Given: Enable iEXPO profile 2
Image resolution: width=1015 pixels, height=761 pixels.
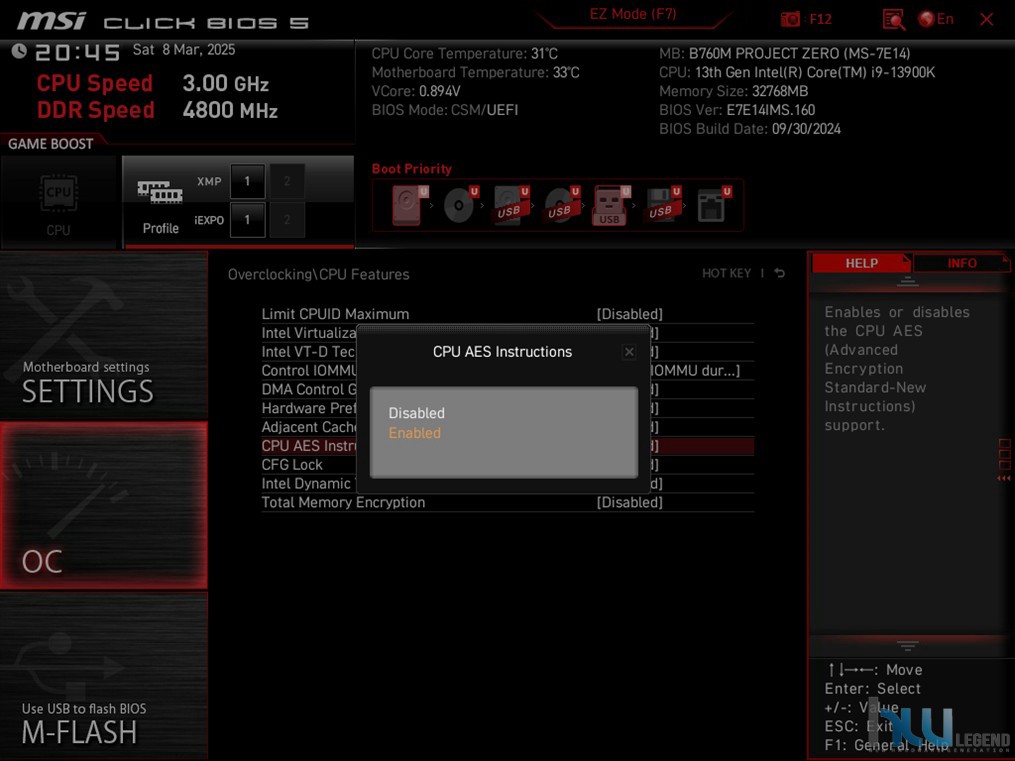Looking at the screenshot, I should [287, 219].
